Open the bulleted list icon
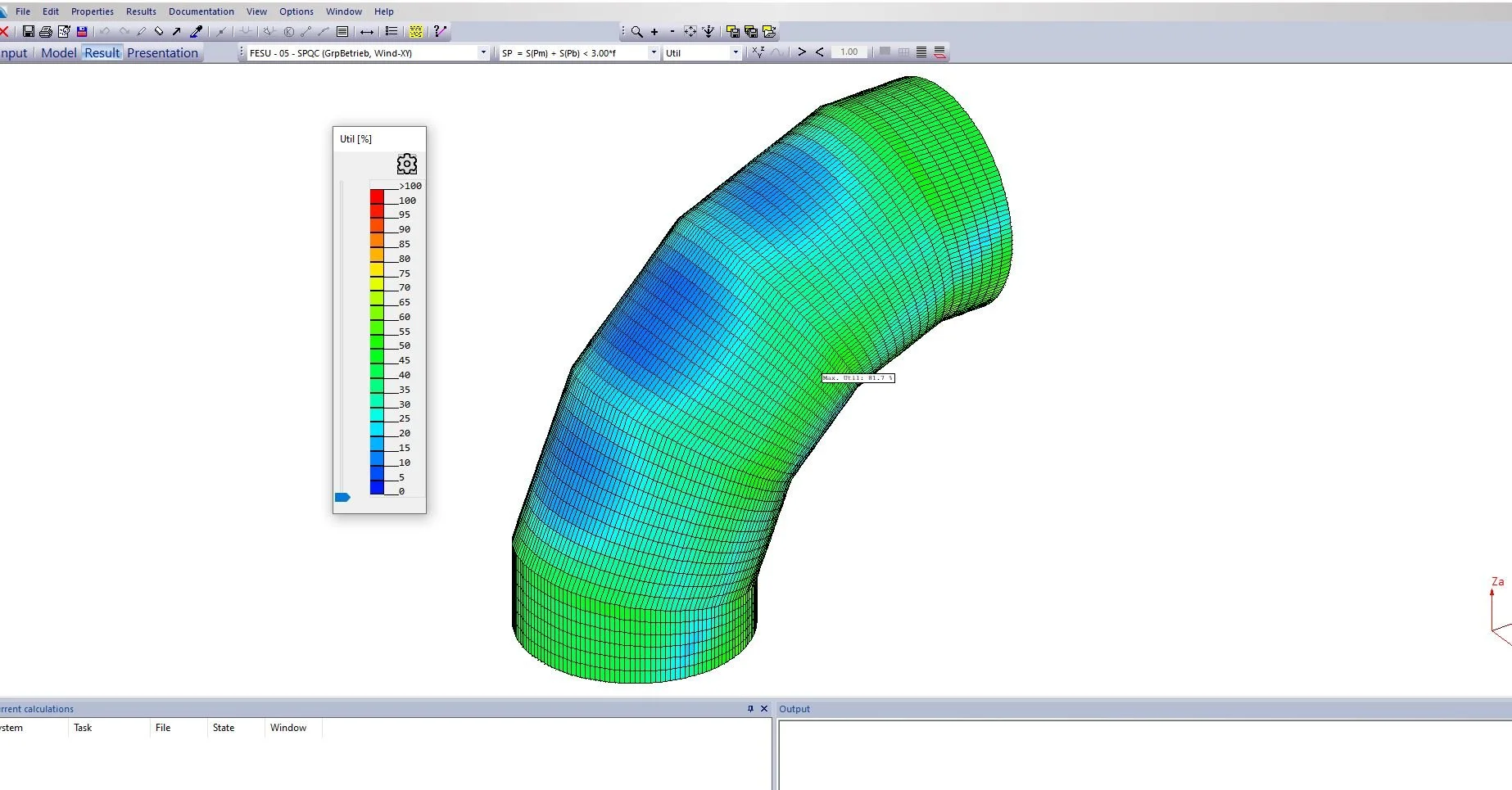This screenshot has height=790, width=1512. click(x=392, y=32)
